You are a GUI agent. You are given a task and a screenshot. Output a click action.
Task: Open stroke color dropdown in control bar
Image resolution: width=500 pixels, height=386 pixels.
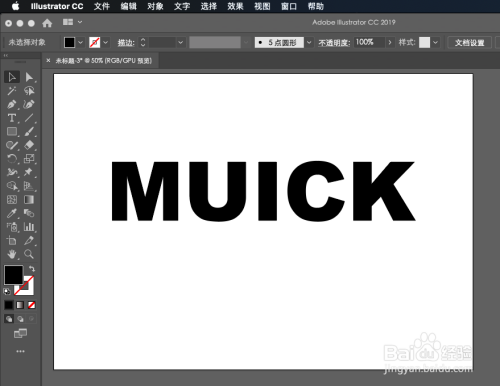105,42
